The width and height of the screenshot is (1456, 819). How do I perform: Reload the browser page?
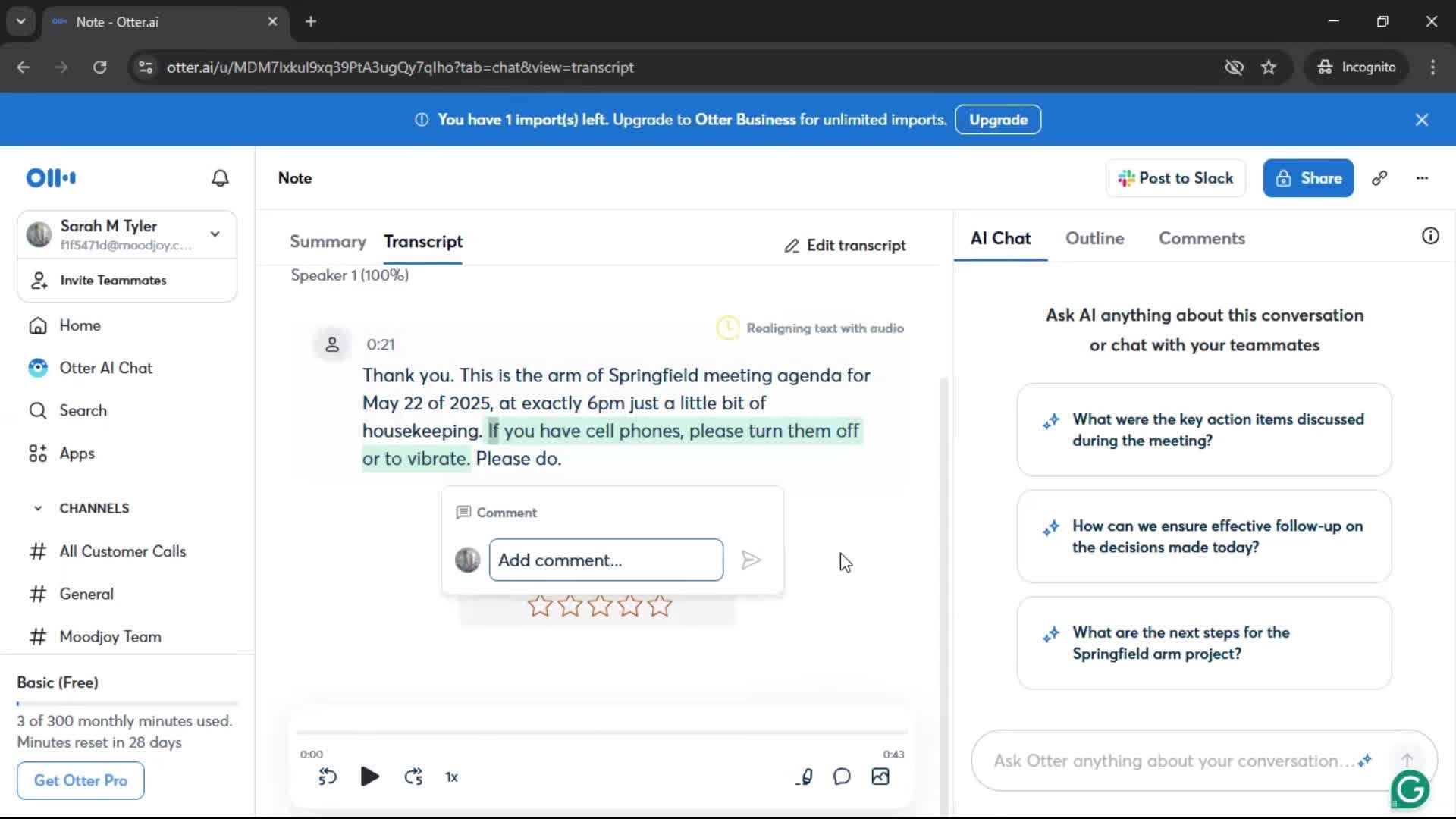[x=99, y=67]
